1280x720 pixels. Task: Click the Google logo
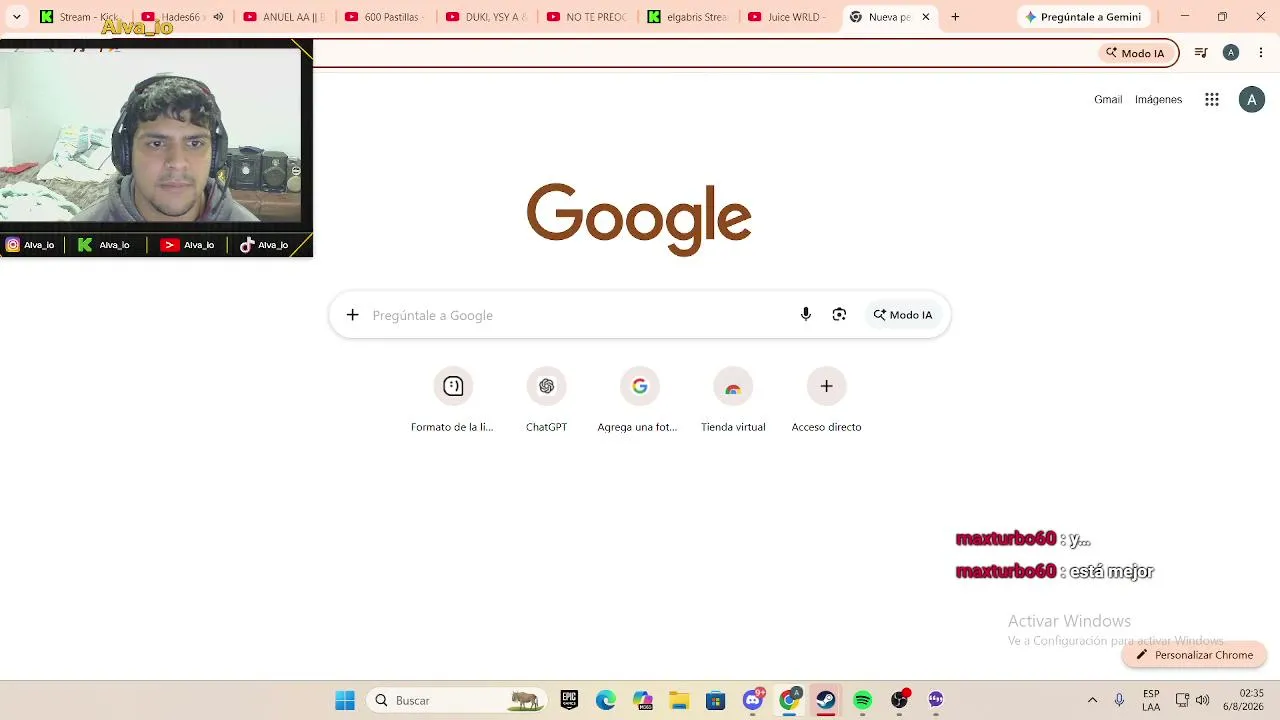[x=639, y=219]
